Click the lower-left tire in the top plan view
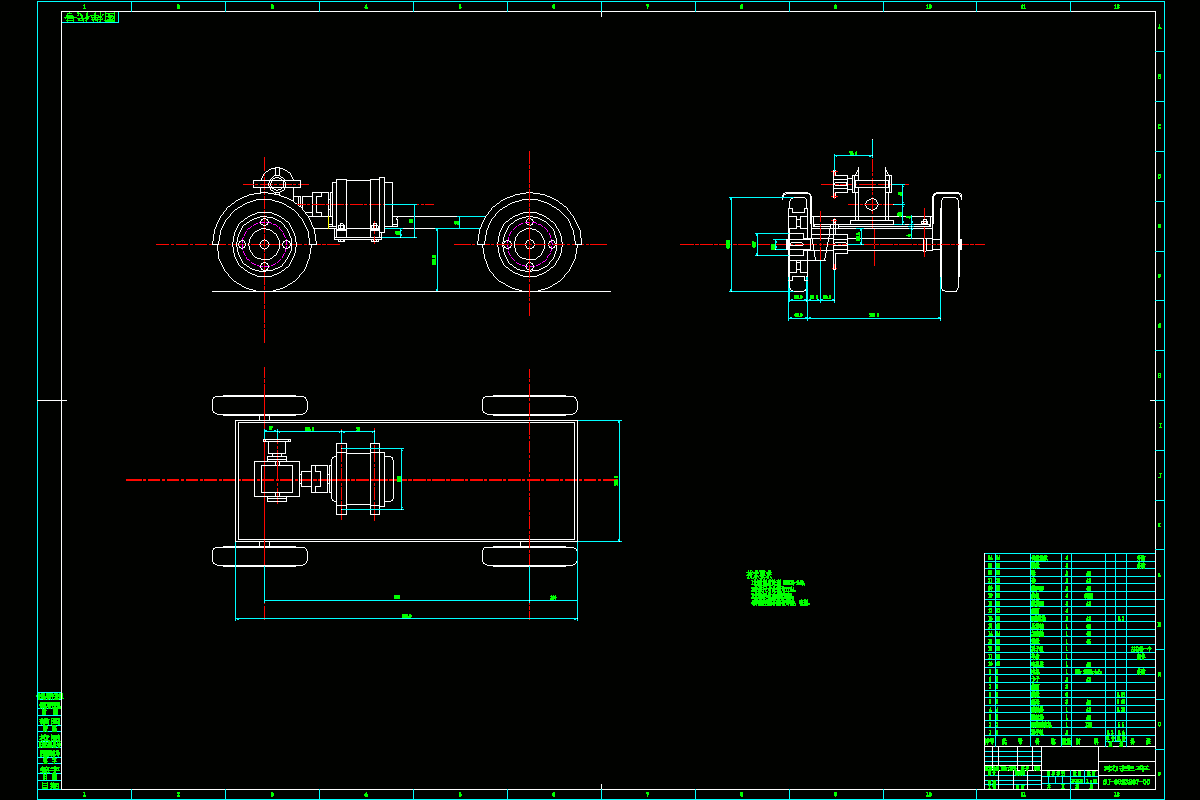Screen dimensions: 1200x800 (x=260, y=556)
